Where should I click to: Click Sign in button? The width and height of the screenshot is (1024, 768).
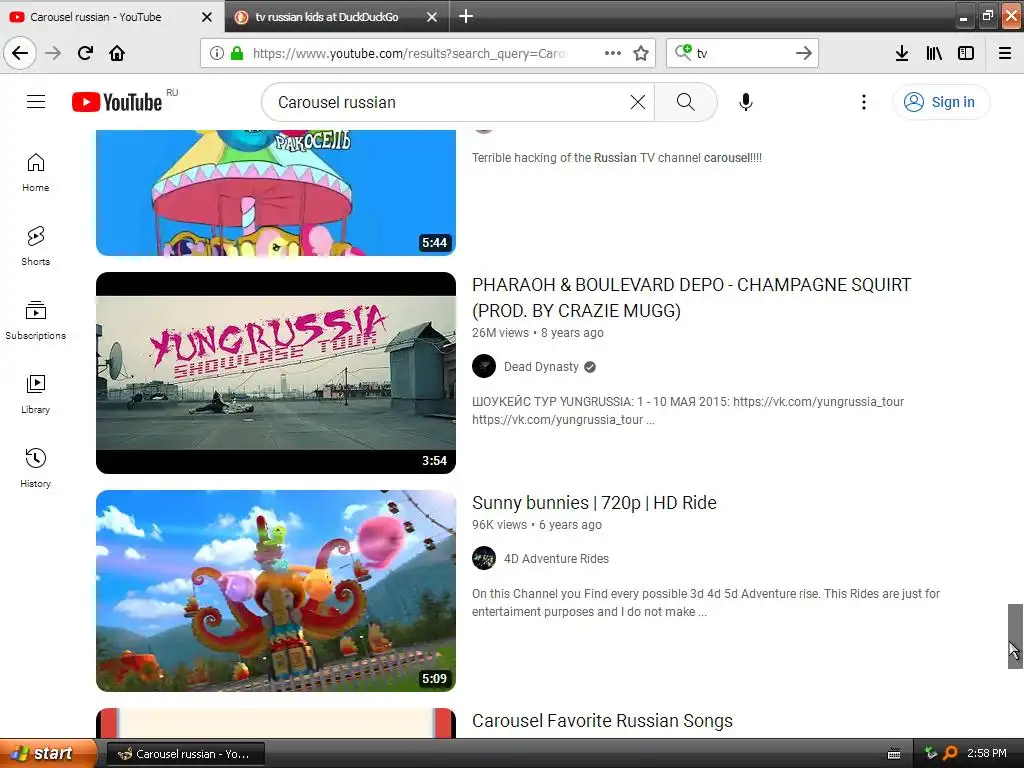coord(940,102)
